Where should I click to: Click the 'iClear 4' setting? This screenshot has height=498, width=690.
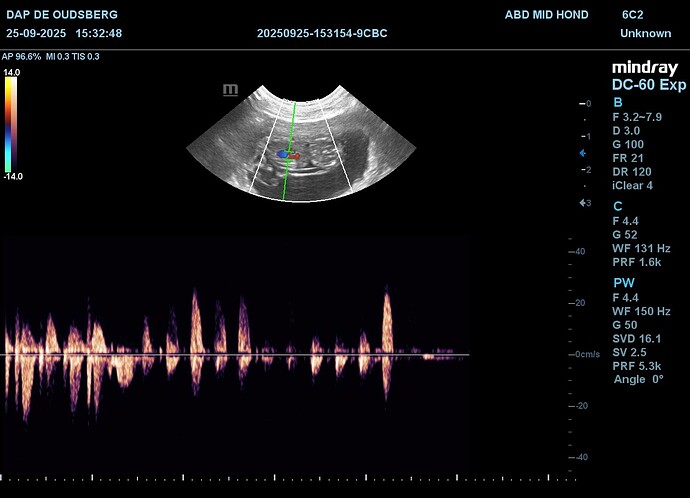click(x=633, y=185)
